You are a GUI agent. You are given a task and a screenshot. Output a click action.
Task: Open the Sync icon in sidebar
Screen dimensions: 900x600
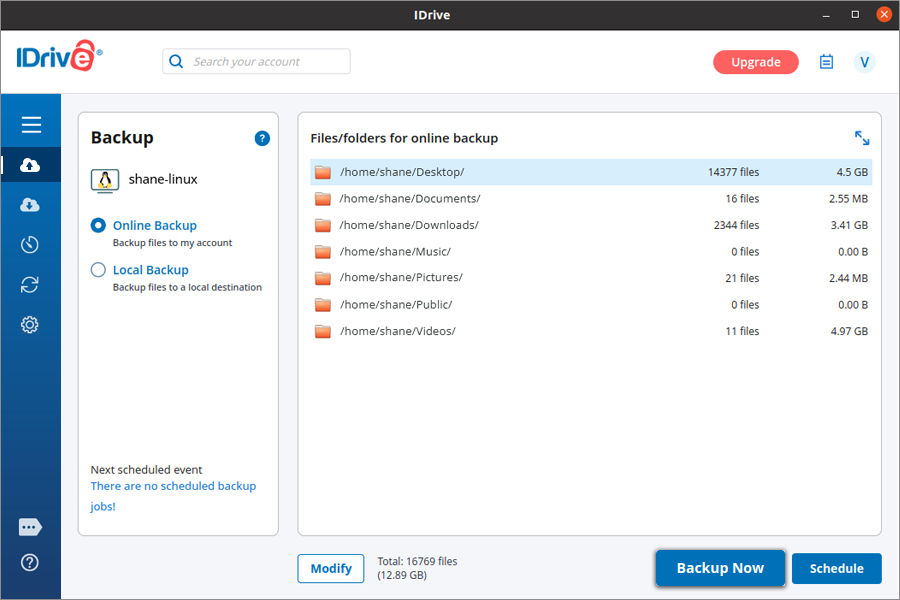pos(30,285)
